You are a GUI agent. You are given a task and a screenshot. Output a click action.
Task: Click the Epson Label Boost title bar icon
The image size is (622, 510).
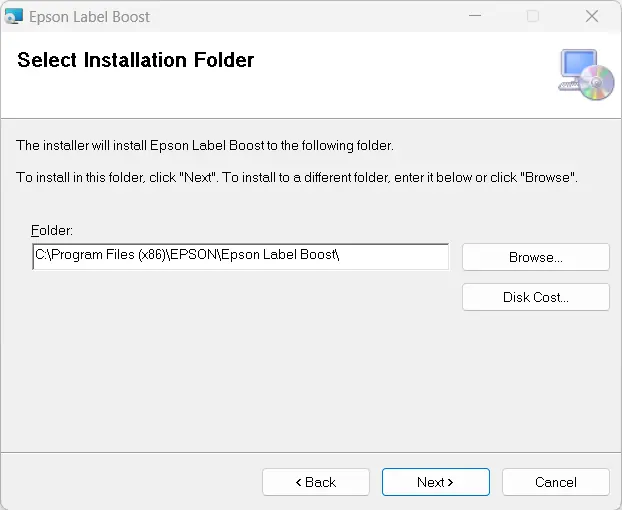pyautogui.click(x=13, y=16)
